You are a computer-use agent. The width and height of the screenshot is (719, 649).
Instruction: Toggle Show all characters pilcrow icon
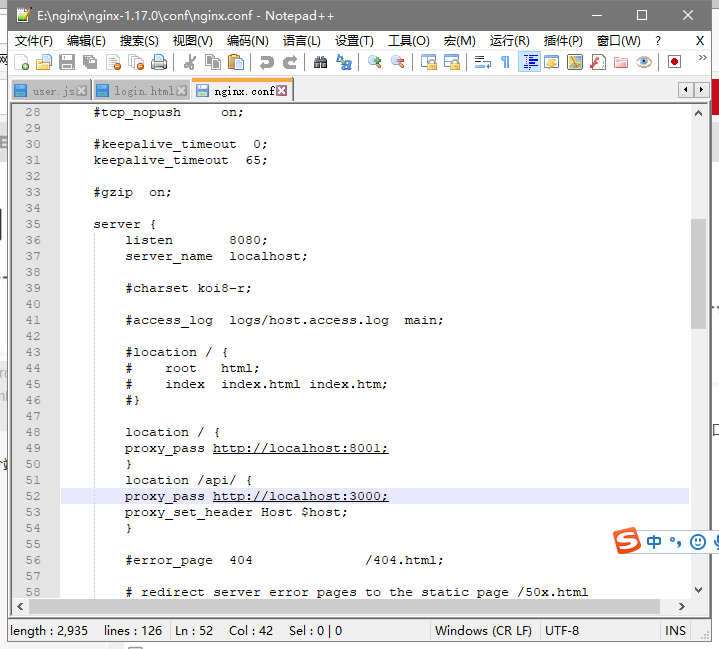505,62
